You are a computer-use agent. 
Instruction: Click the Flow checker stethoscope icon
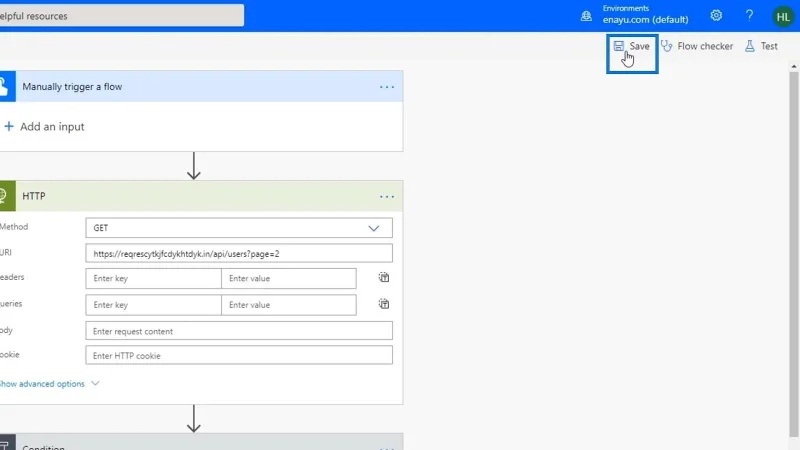(x=667, y=46)
